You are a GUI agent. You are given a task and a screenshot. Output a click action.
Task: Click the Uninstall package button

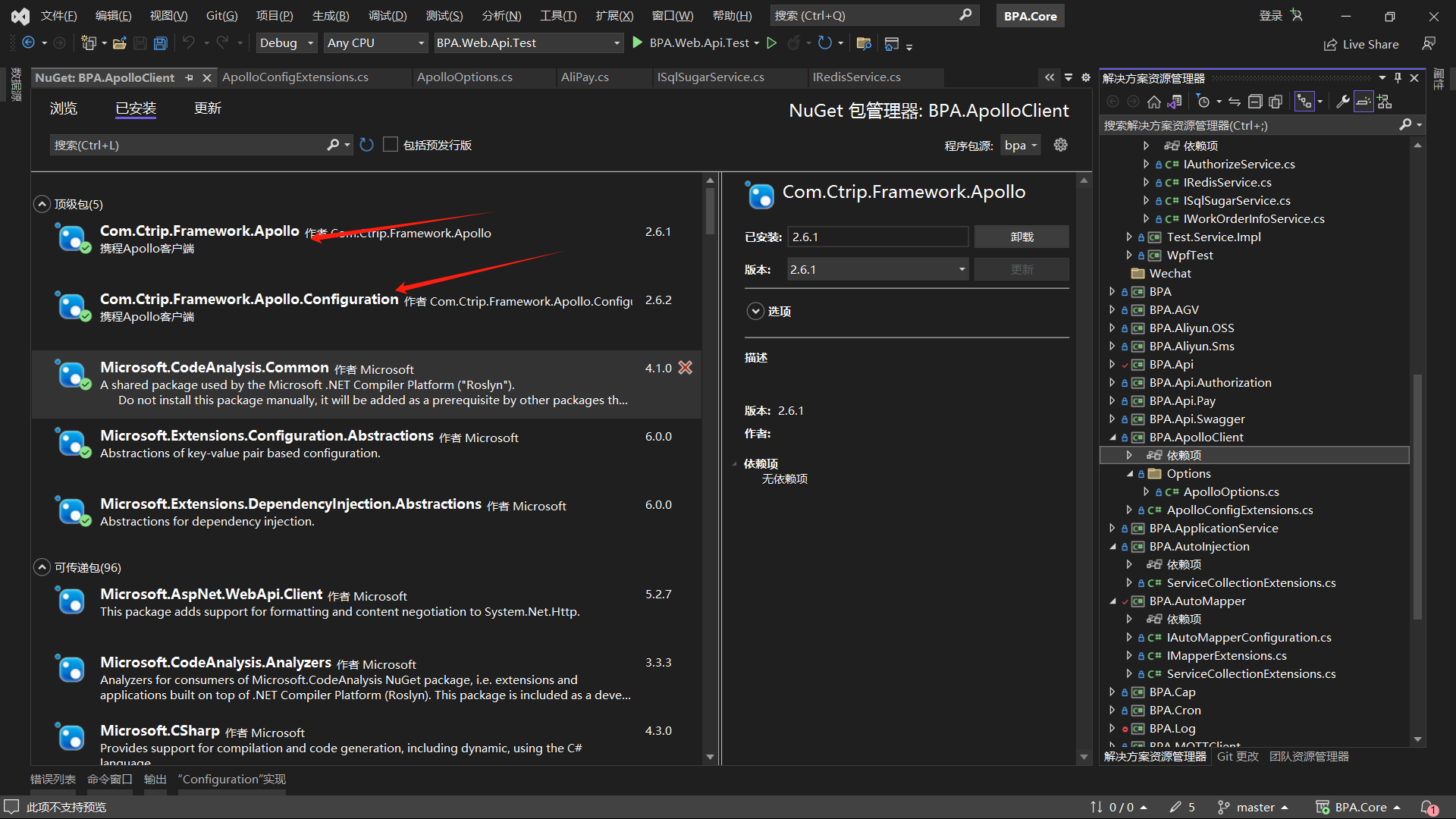(1021, 237)
